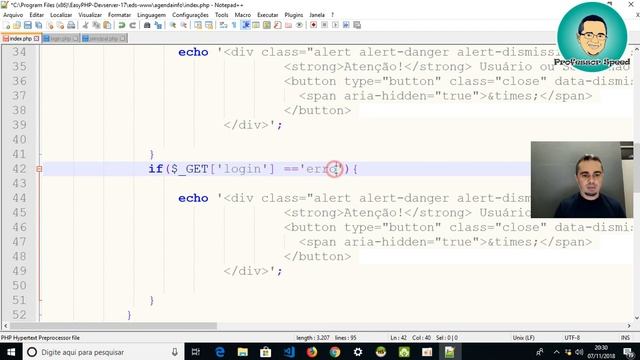This screenshot has width=640, height=360.
Task: Cut selection using the scissors icon
Action: pyautogui.click(x=86, y=25)
